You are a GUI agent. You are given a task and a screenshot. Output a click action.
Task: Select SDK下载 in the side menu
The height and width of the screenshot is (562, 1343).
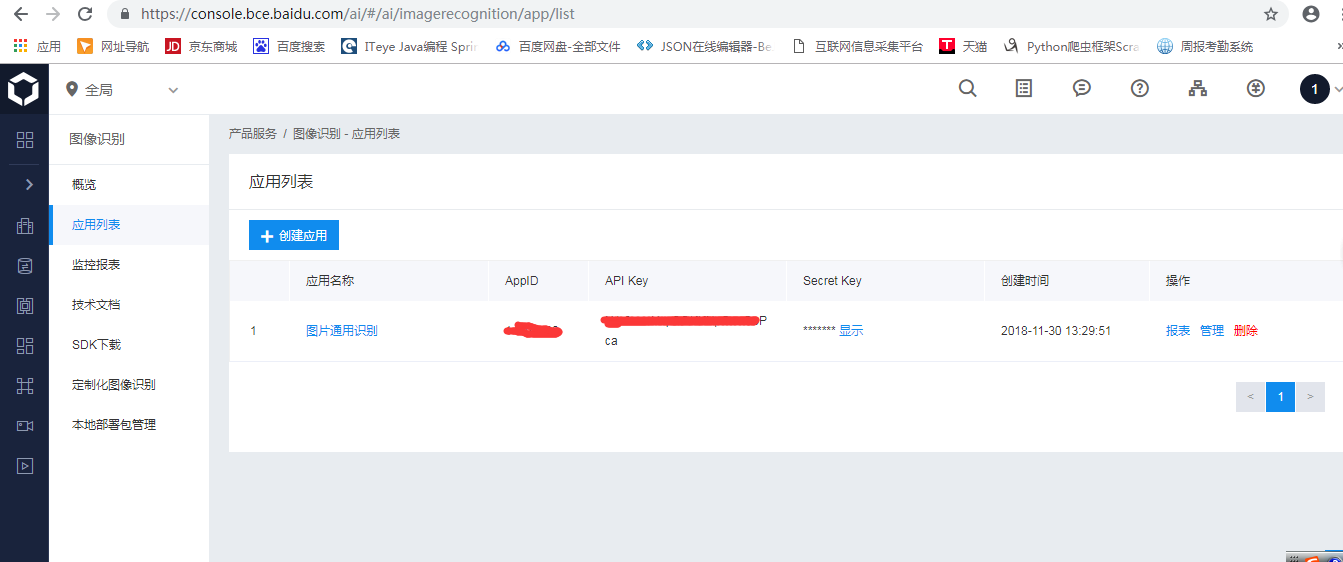[x=129, y=345]
